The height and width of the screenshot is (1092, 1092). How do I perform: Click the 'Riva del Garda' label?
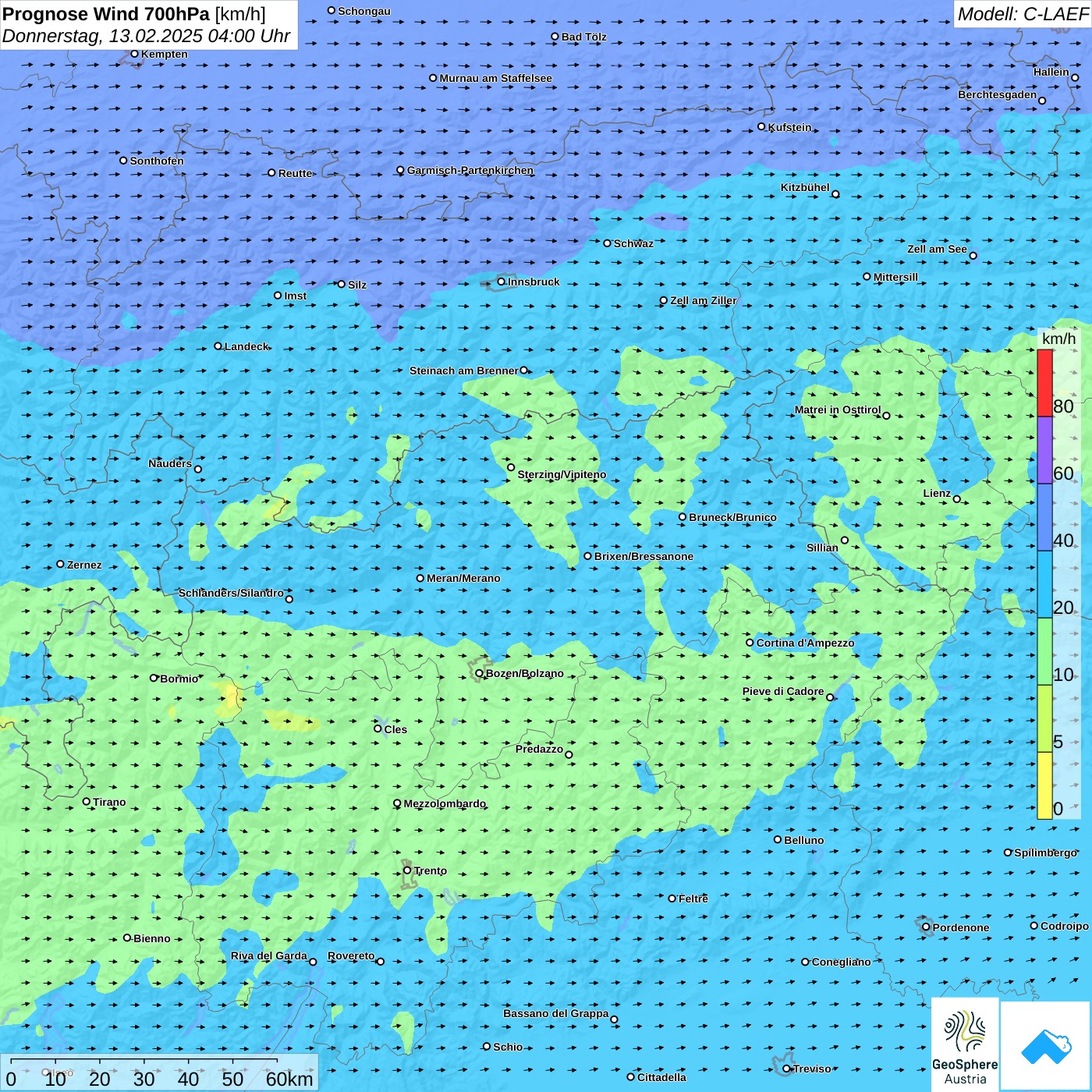point(269,955)
